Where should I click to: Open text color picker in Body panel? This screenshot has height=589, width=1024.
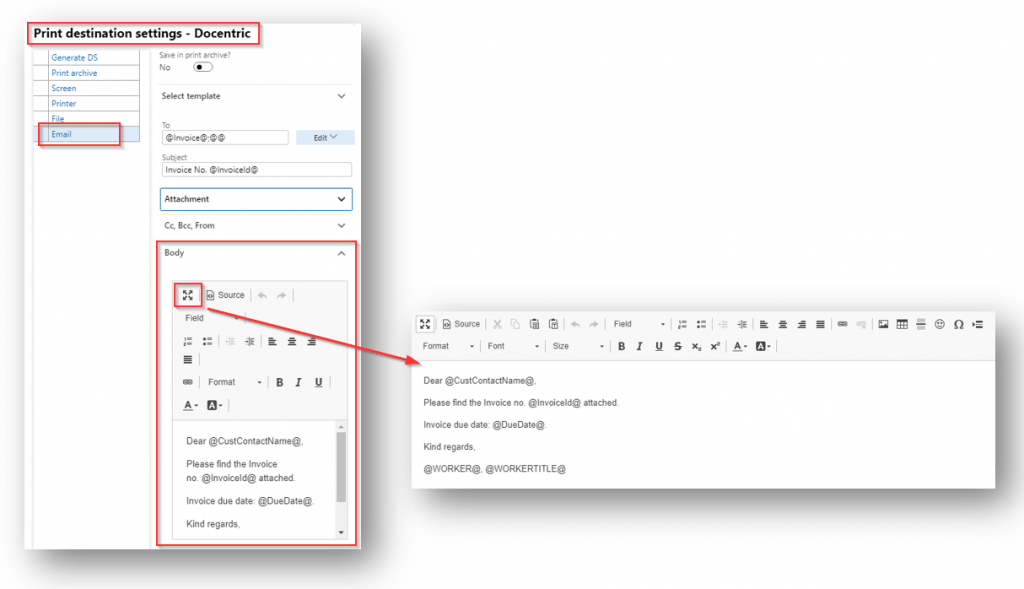point(190,406)
